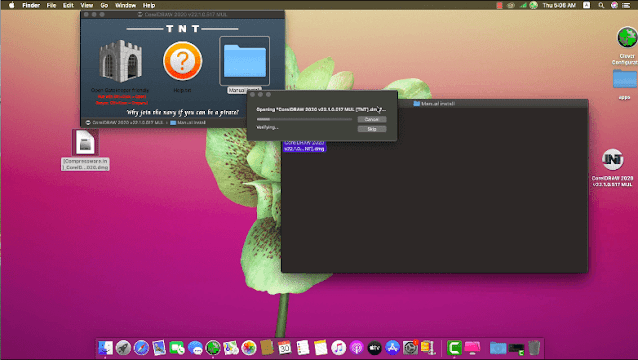638x360 pixels.
Task: Open the blue folder stack in Dock
Action: (498, 348)
